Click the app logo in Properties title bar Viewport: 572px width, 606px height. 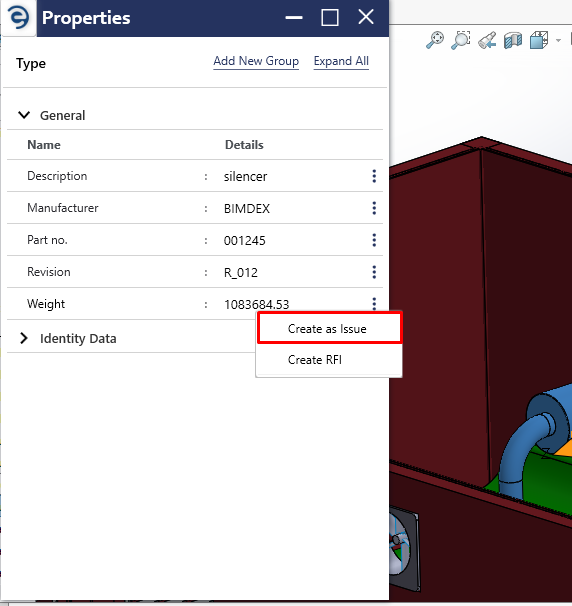[x=19, y=18]
